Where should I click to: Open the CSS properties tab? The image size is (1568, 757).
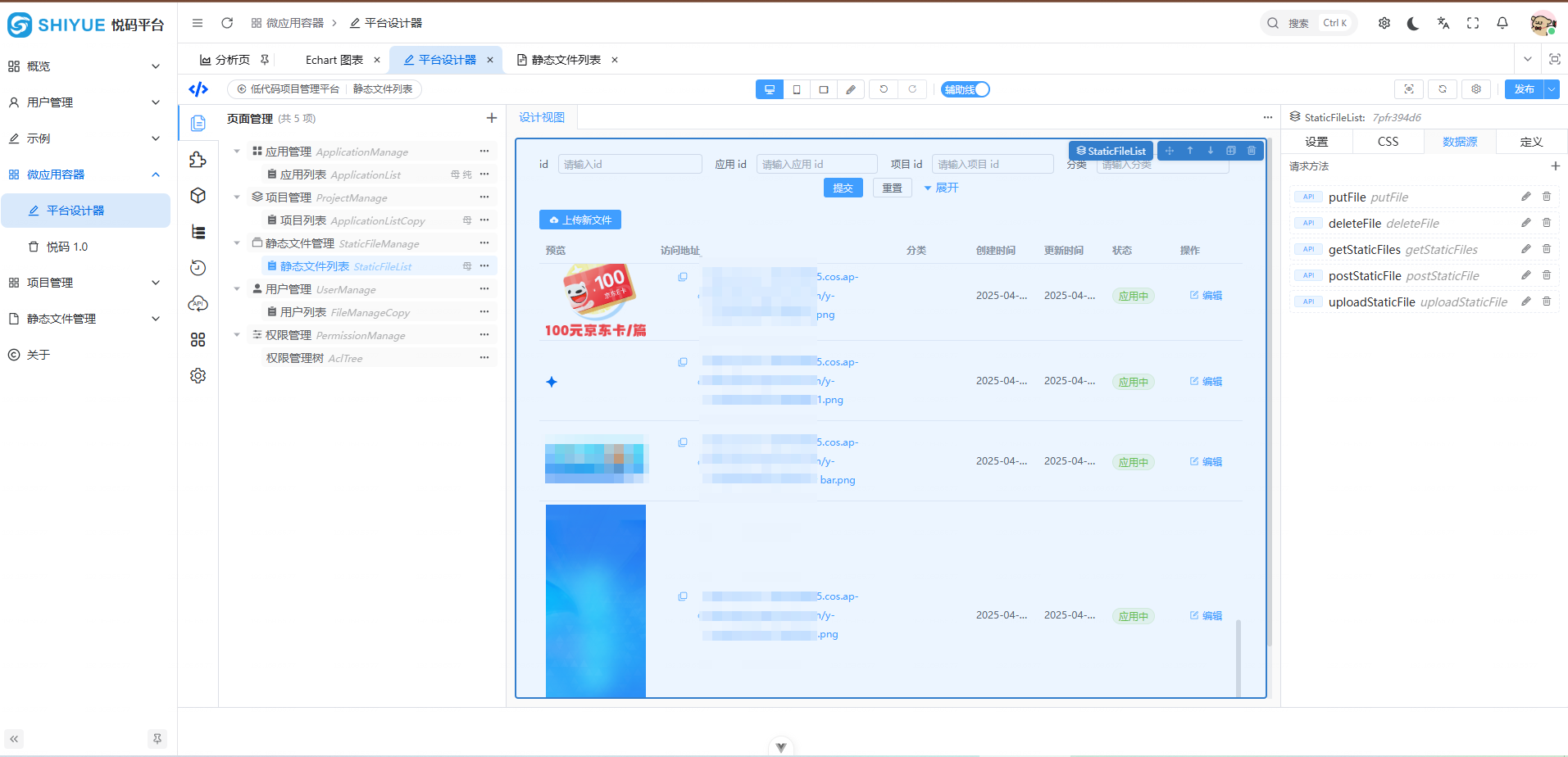point(1388,142)
